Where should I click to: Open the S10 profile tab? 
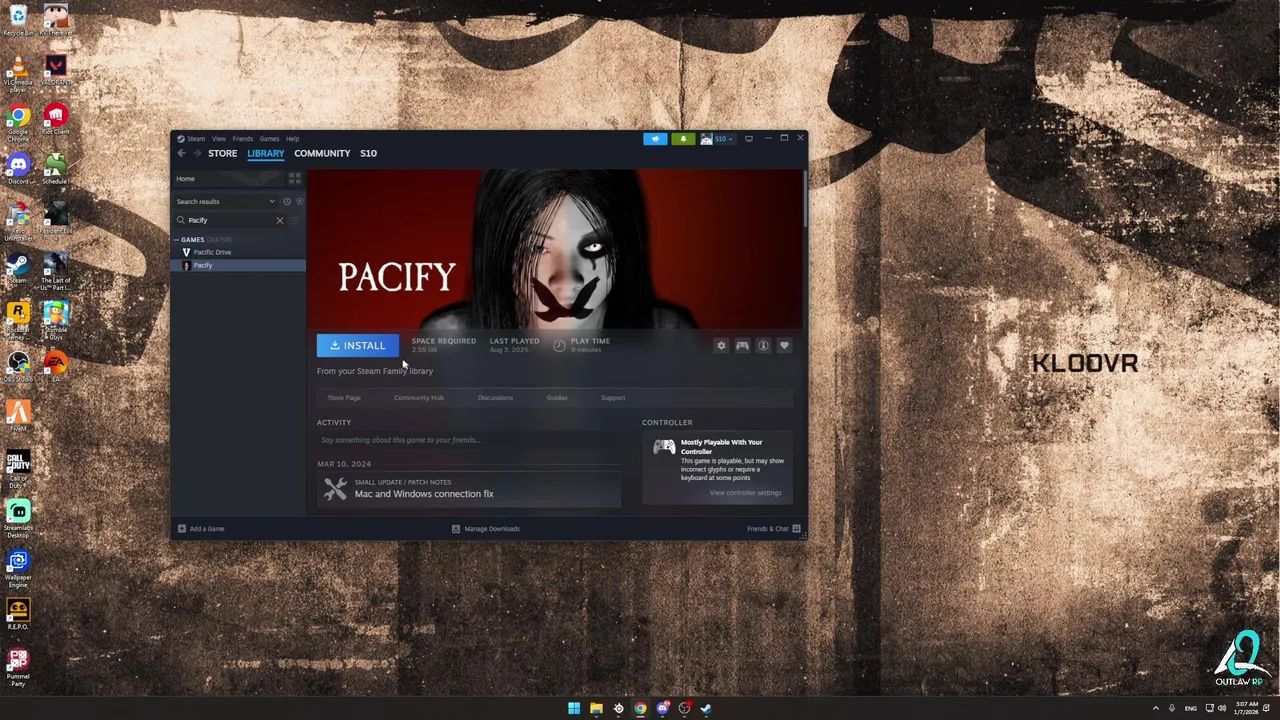(x=368, y=153)
